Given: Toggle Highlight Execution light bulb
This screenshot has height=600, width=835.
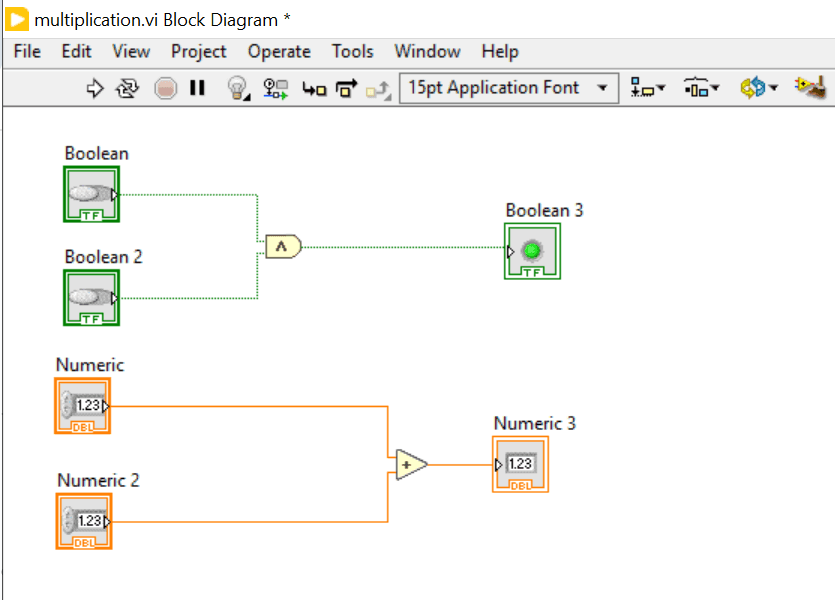Looking at the screenshot, I should point(237,89).
